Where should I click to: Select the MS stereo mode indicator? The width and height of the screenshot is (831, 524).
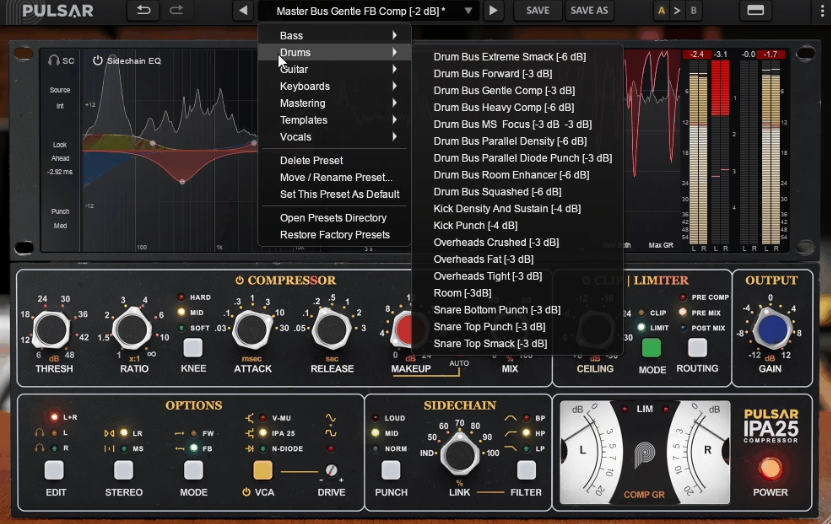point(124,449)
